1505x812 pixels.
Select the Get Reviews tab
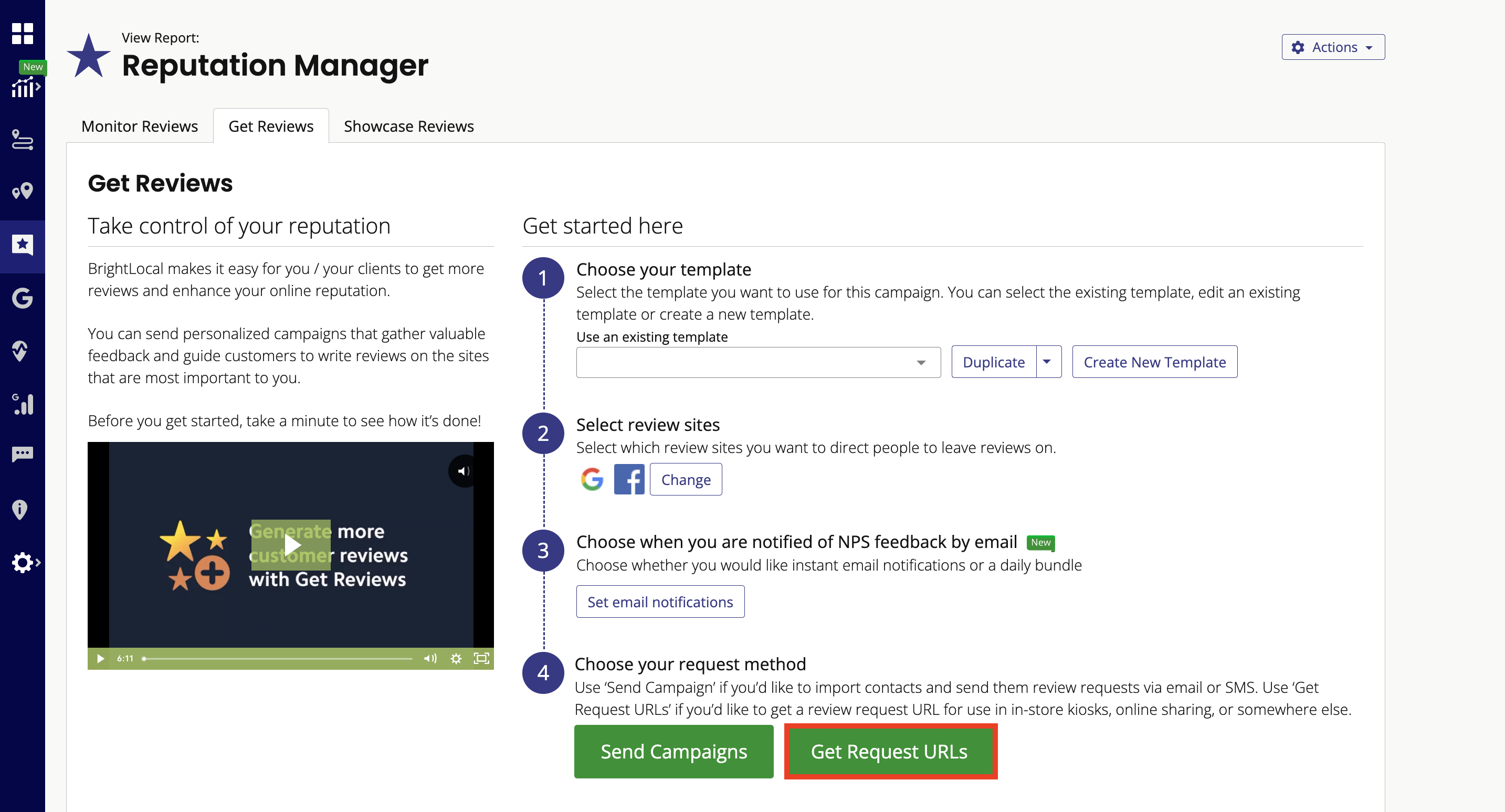pyautogui.click(x=270, y=125)
